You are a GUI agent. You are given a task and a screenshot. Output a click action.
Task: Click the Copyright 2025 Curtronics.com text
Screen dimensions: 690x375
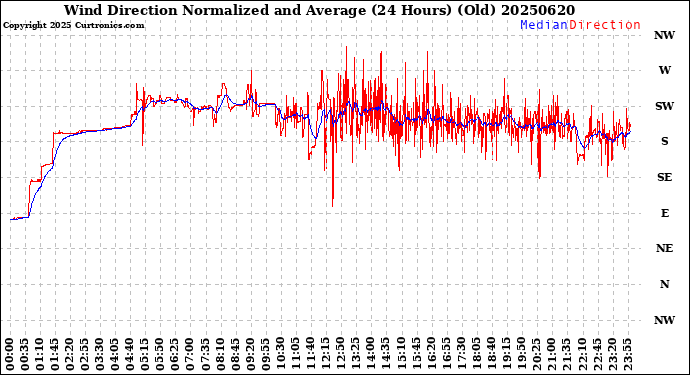73,25
